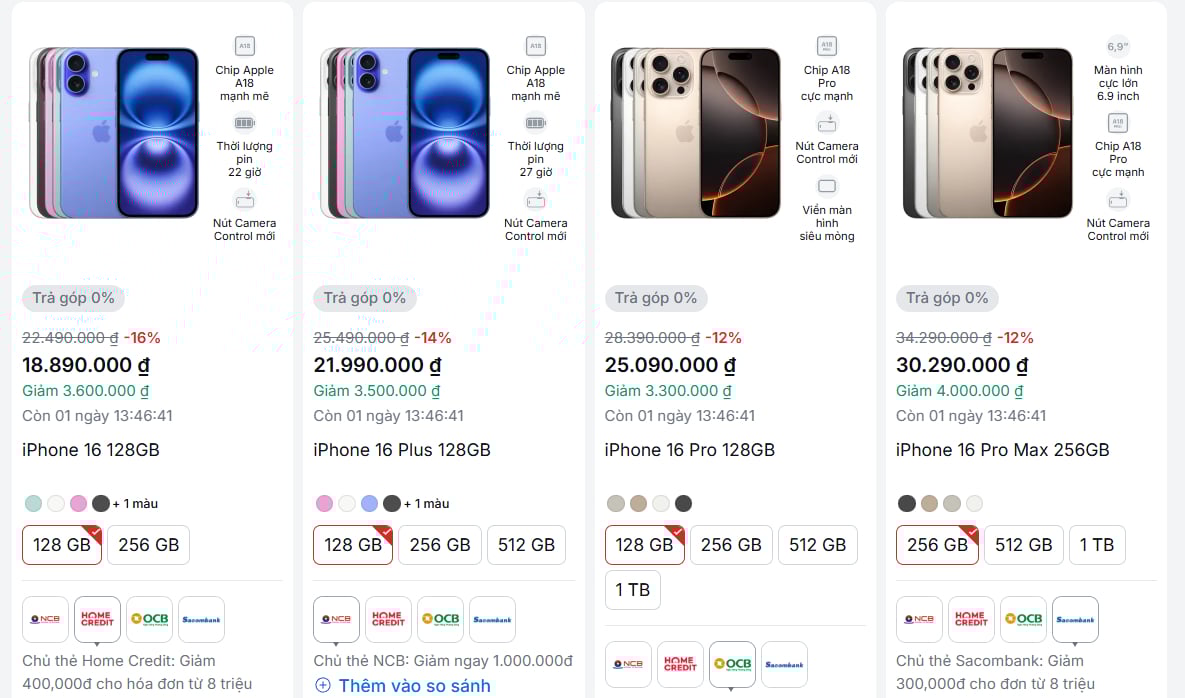Click the NCB bank icon under iPhone 16
Screen dimensions: 1185x698
(x=45, y=619)
